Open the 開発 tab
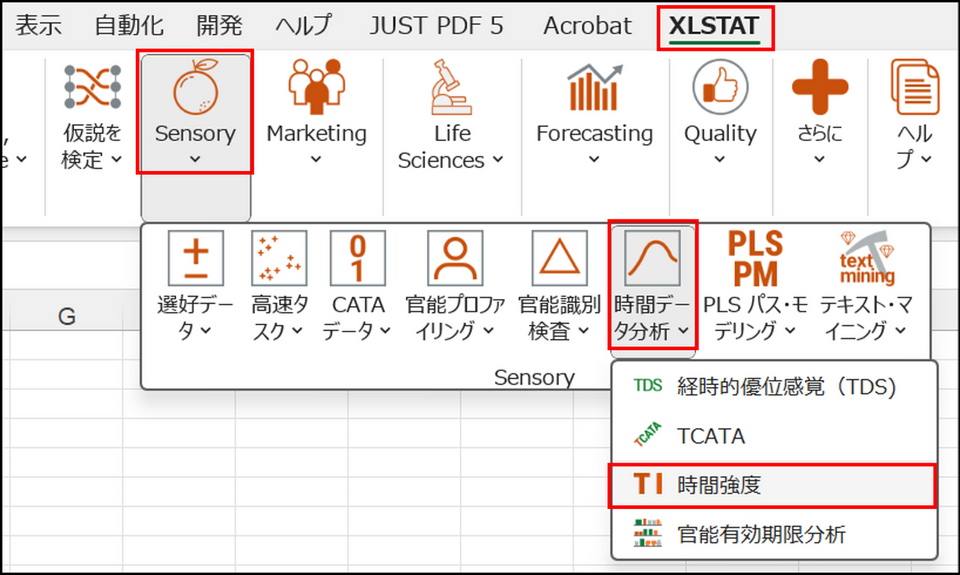960x575 pixels. 219,26
